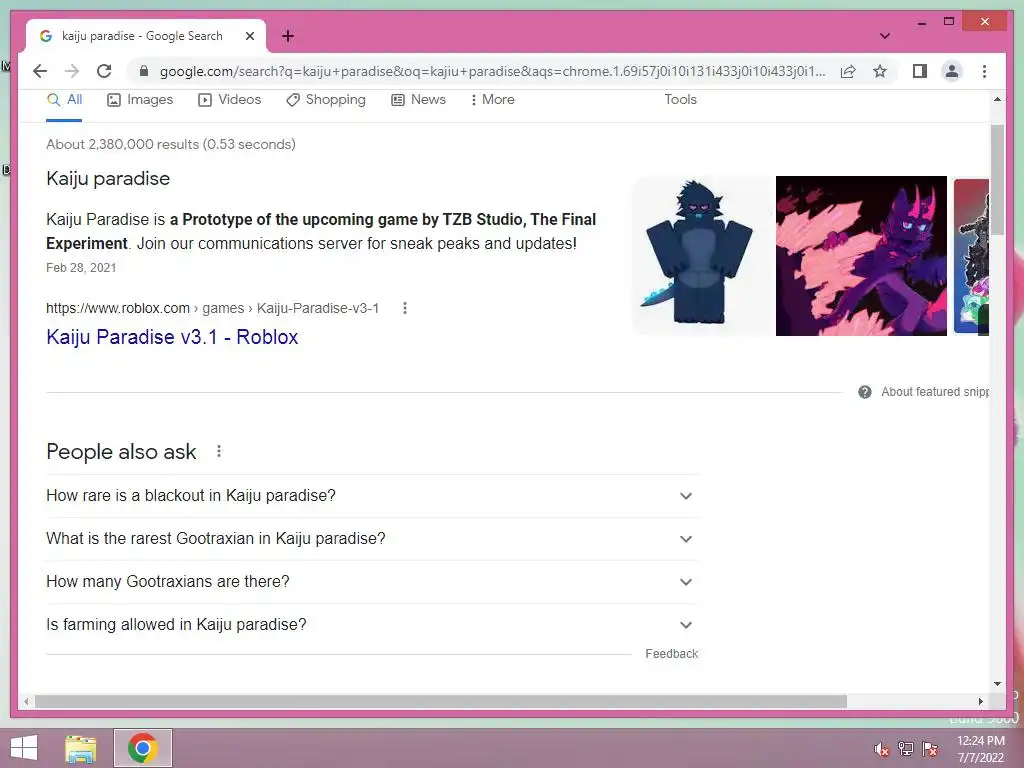
Task: Click the horizontal scrollbar right arrow
Action: (x=980, y=701)
